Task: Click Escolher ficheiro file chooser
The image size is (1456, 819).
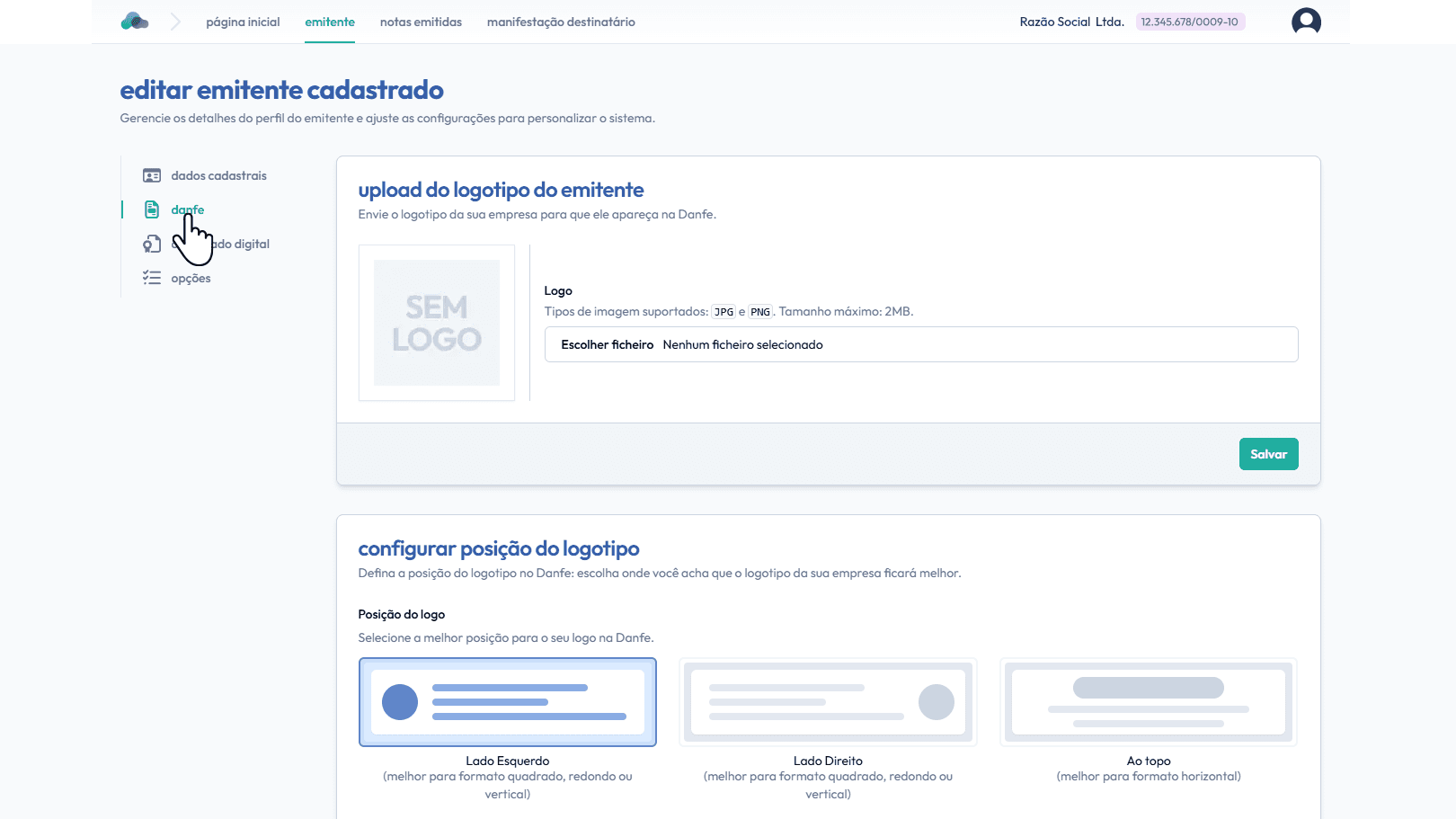Action: [608, 344]
